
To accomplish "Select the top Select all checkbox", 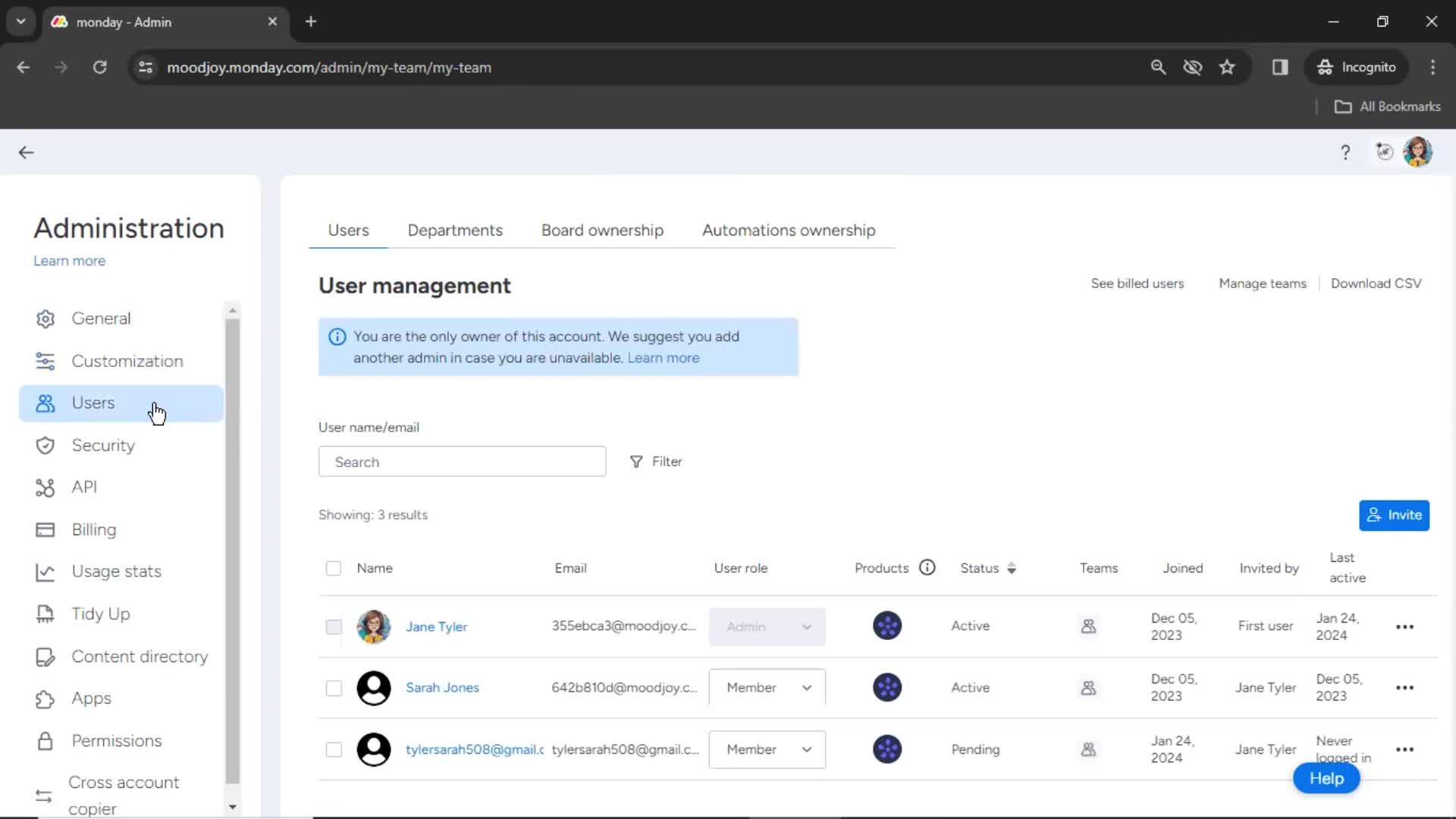I will point(333,567).
